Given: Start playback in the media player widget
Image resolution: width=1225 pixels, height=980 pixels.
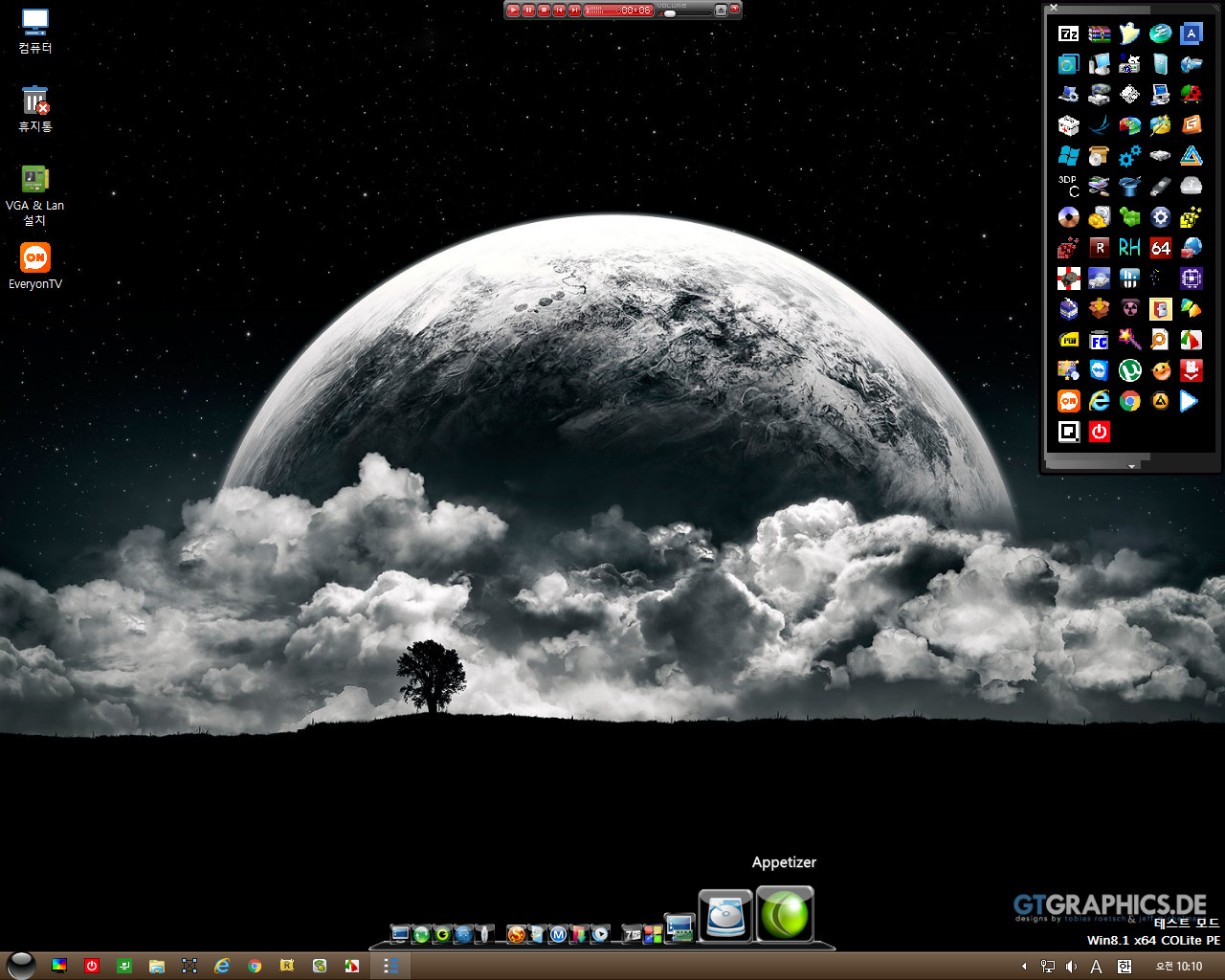Looking at the screenshot, I should tap(513, 10).
